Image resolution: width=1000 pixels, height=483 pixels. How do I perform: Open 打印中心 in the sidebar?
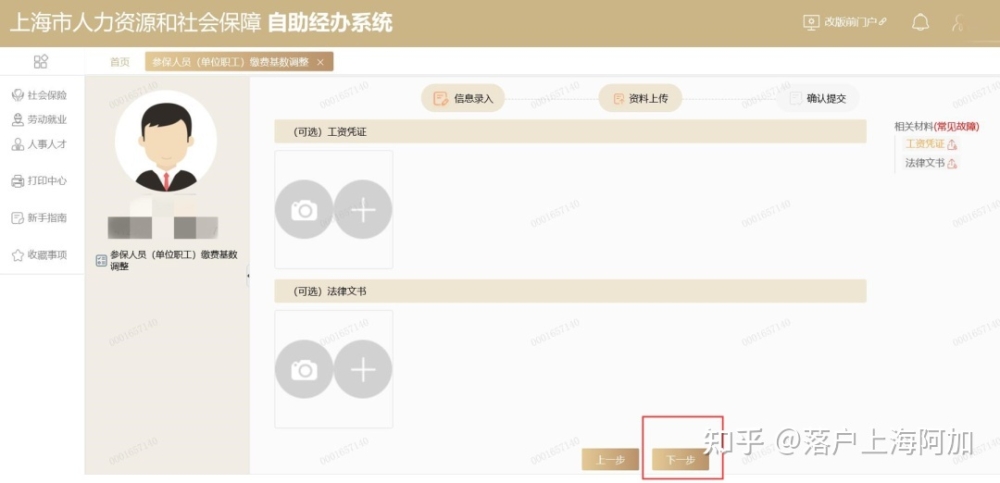point(40,181)
